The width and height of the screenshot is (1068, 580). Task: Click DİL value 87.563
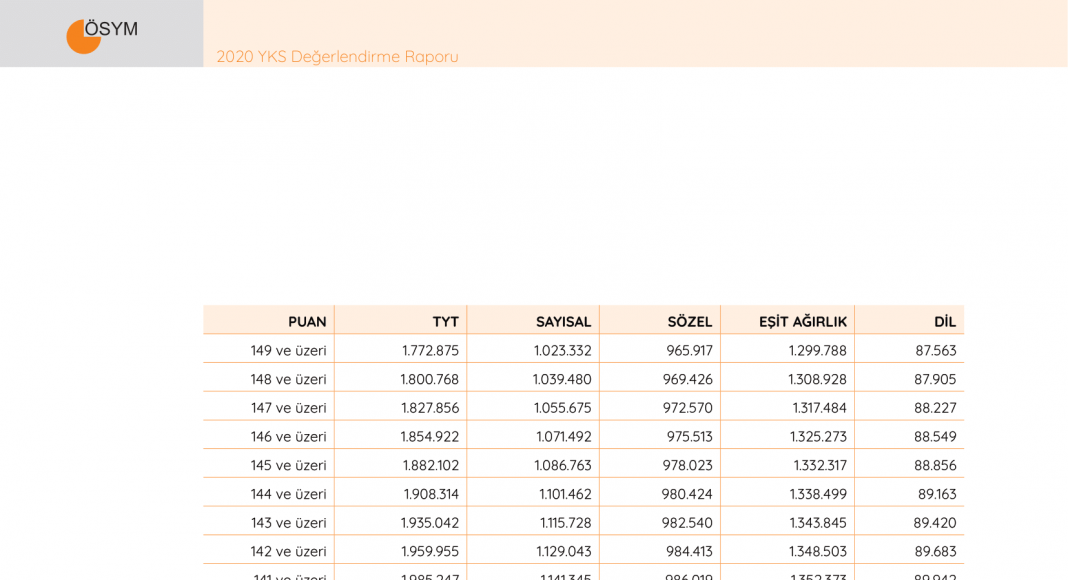pyautogui.click(x=936, y=351)
